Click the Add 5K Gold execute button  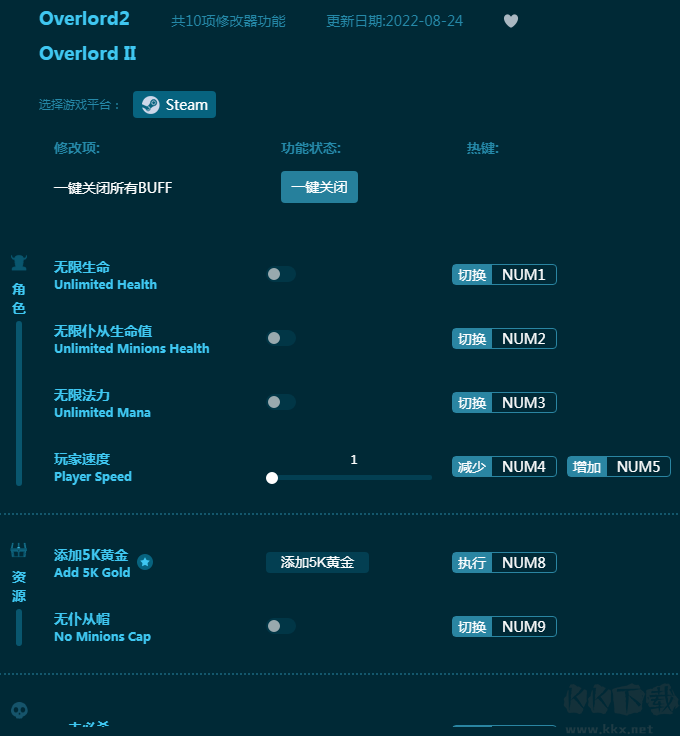(x=317, y=563)
